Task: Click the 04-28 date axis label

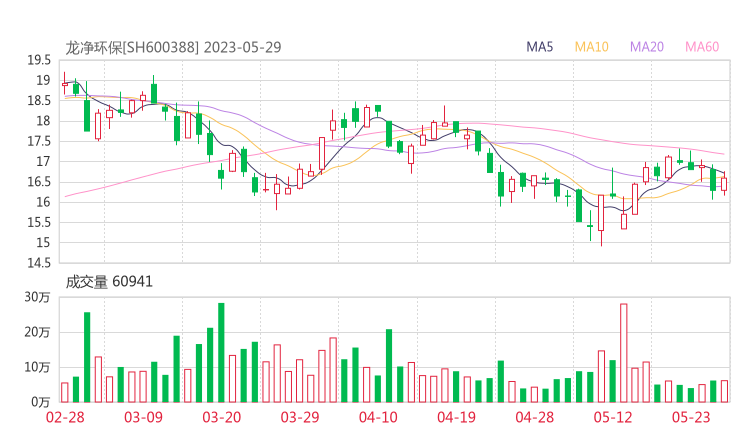Action: pyautogui.click(x=535, y=417)
